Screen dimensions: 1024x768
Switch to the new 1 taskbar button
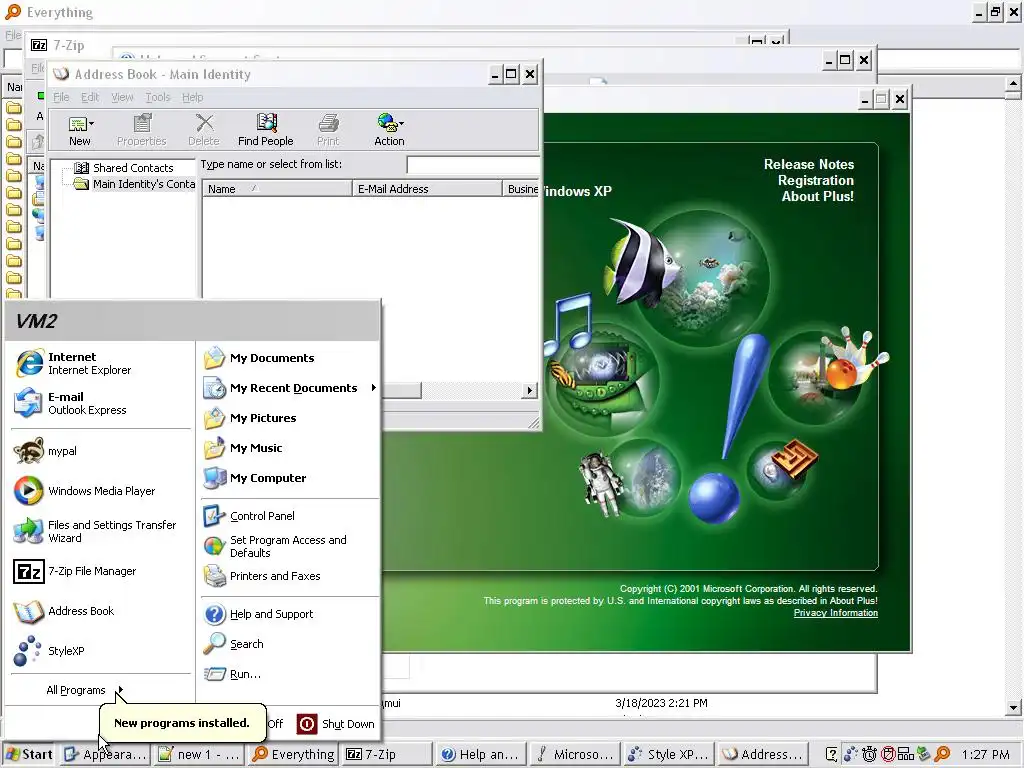[x=199, y=754]
